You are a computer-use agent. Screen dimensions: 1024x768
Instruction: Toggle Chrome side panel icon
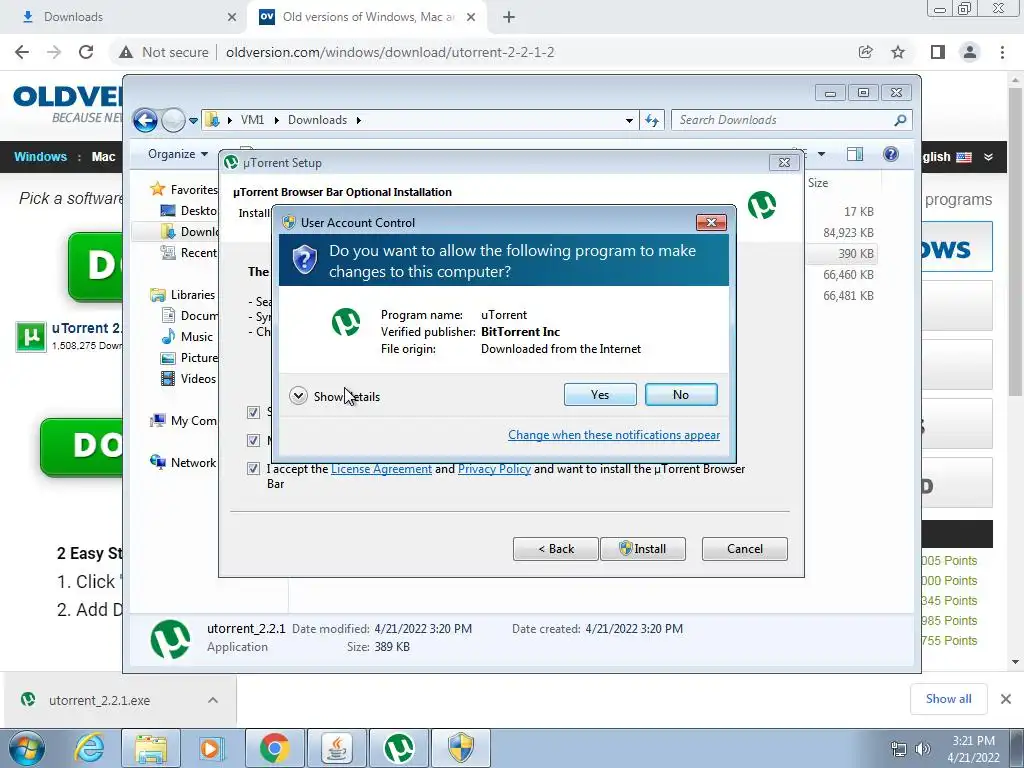click(938, 52)
